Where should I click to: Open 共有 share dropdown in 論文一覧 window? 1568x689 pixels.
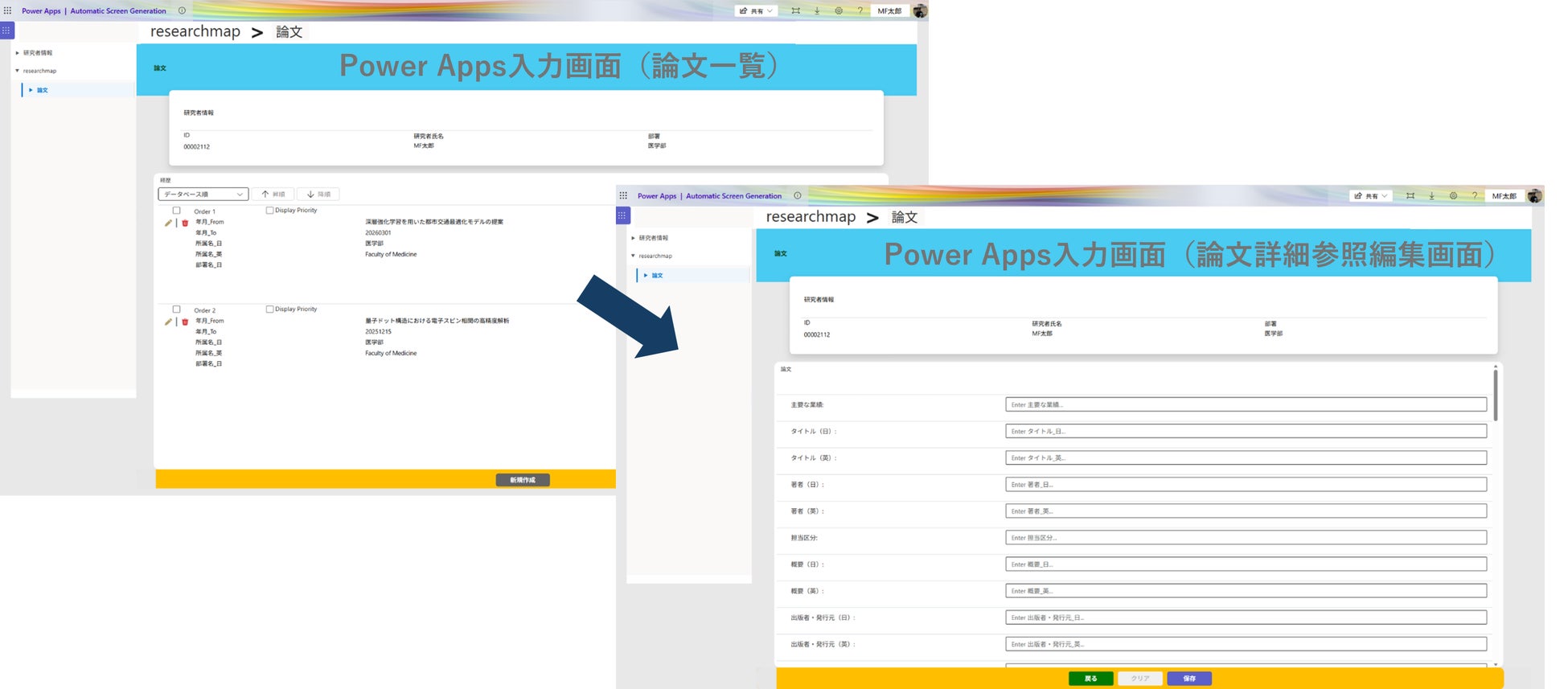pyautogui.click(x=757, y=10)
